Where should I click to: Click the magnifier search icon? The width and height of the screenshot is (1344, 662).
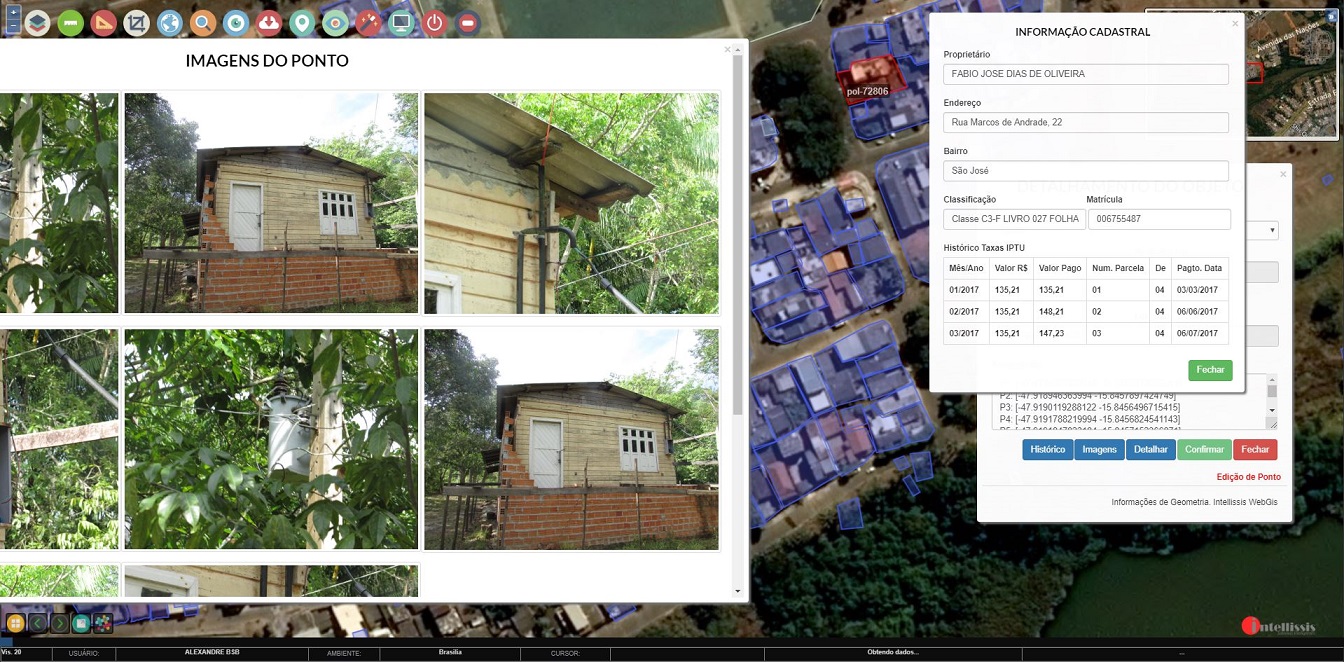(x=203, y=22)
